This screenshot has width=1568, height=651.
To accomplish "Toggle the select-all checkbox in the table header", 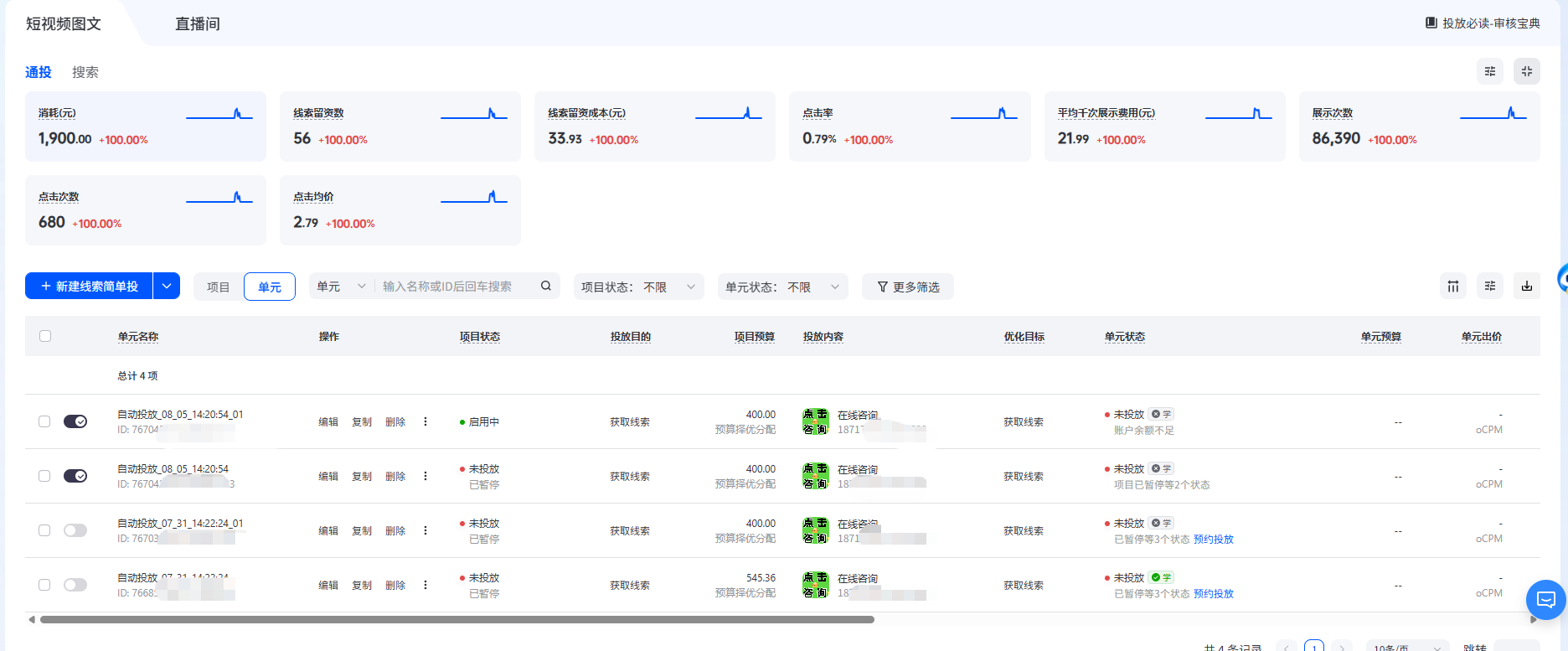I will (45, 336).
